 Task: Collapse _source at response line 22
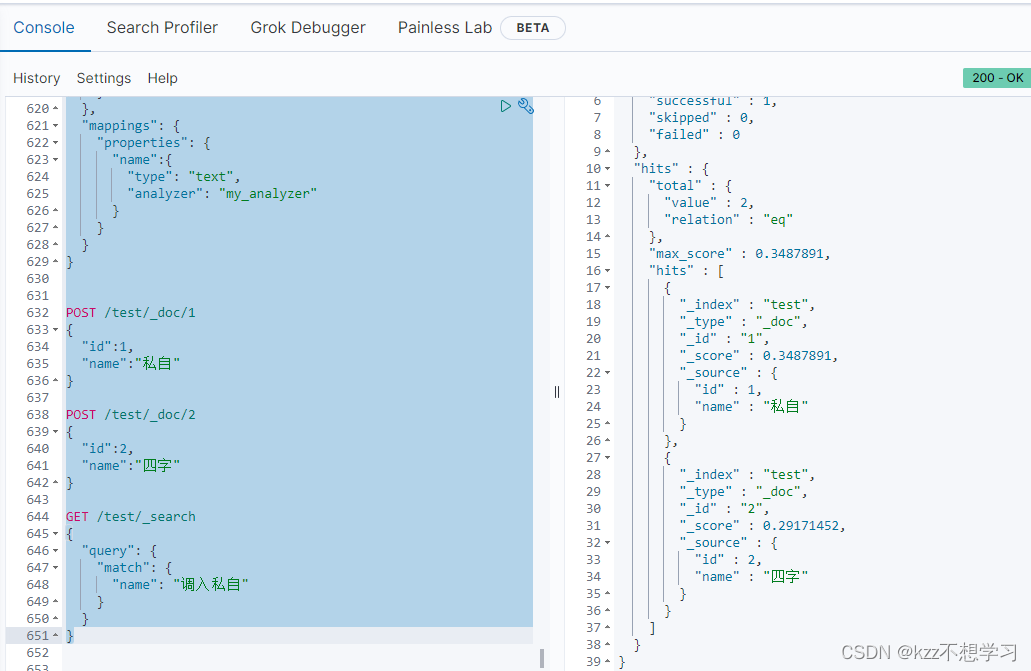coord(608,372)
